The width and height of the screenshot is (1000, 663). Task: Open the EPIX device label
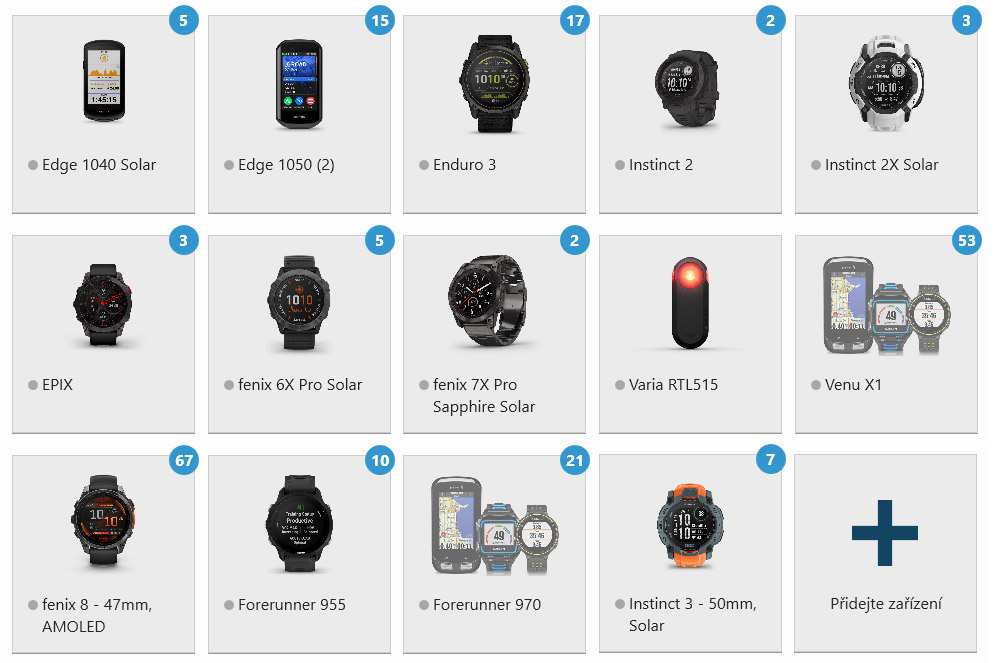57,384
